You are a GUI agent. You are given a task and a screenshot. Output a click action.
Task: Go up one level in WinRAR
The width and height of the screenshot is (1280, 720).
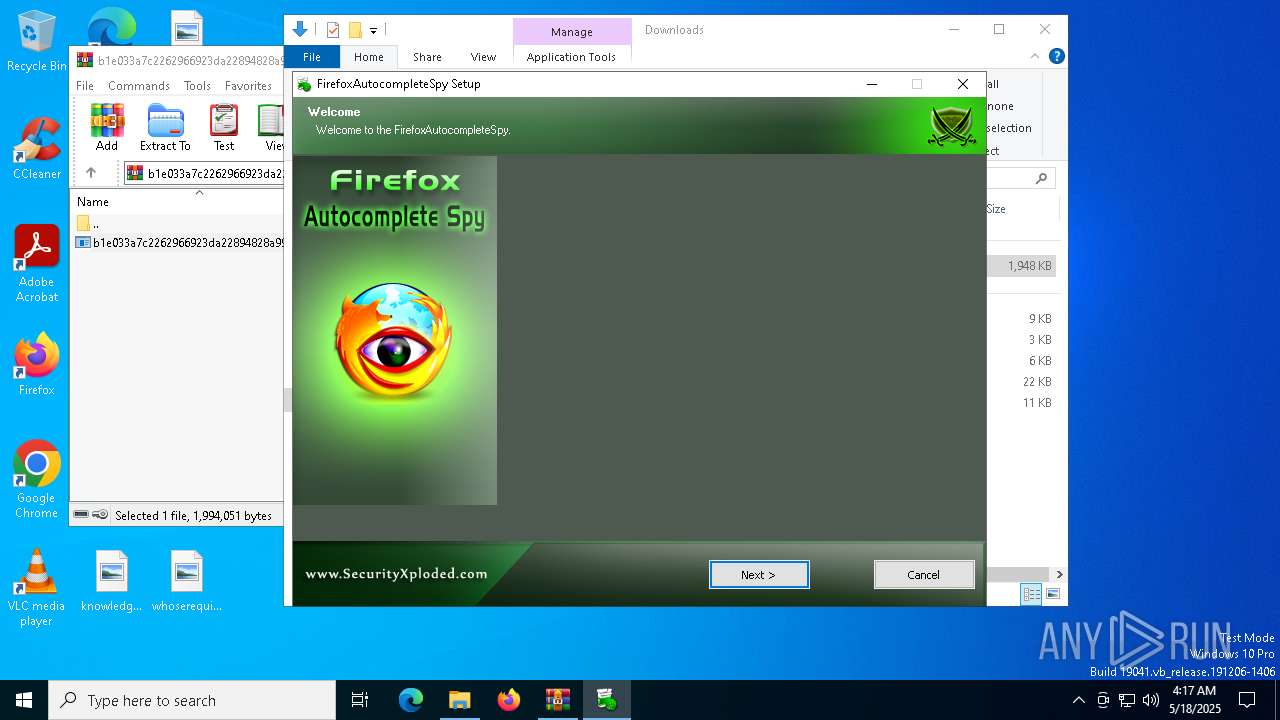coord(90,173)
